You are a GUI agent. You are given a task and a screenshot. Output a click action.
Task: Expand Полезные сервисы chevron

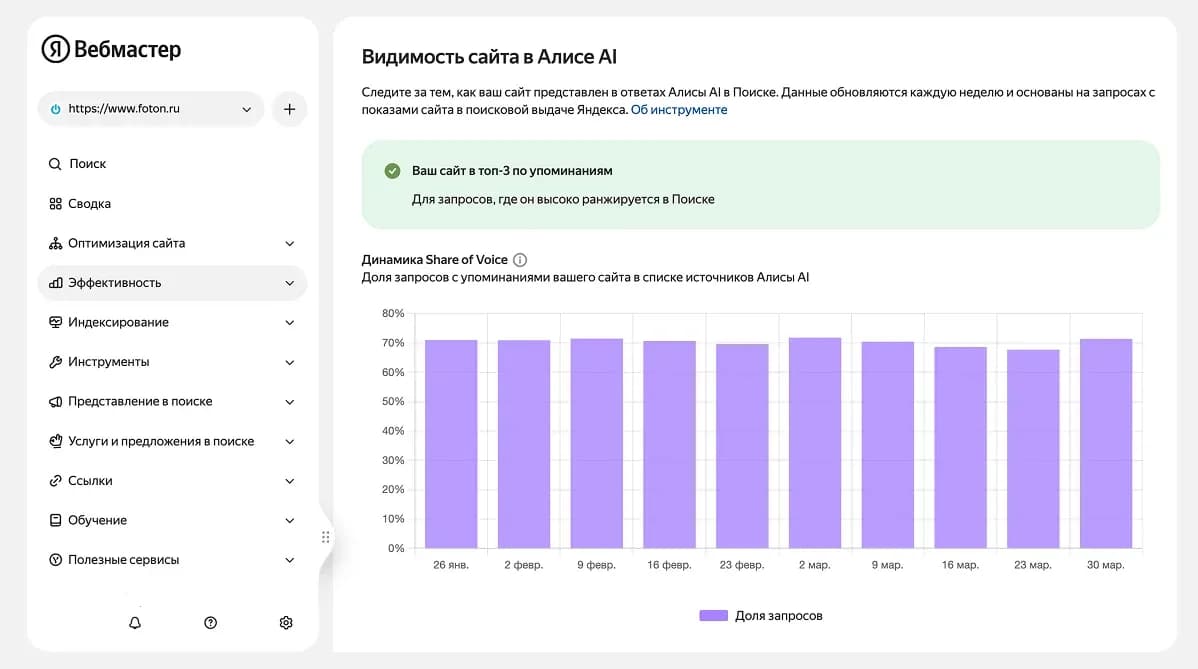290,560
